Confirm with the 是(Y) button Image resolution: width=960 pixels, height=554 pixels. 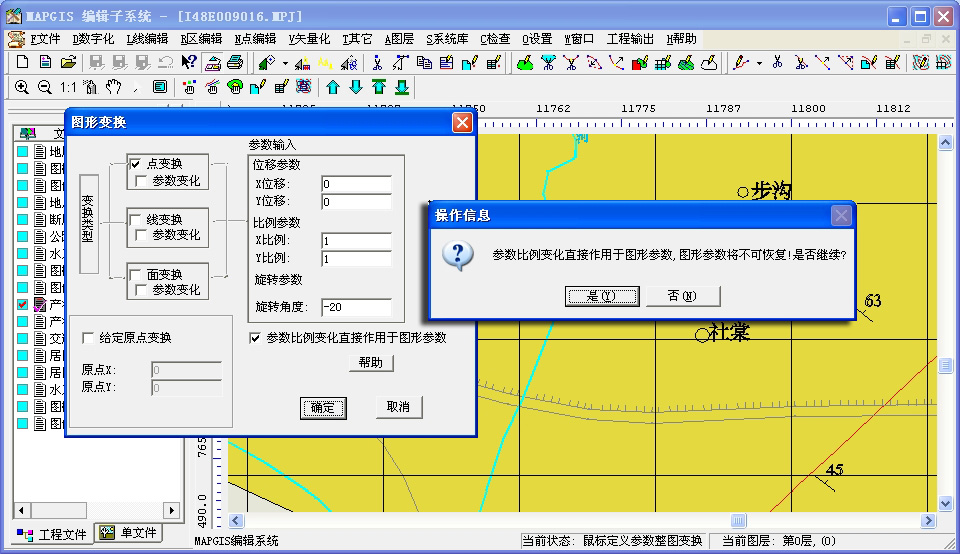(x=602, y=296)
